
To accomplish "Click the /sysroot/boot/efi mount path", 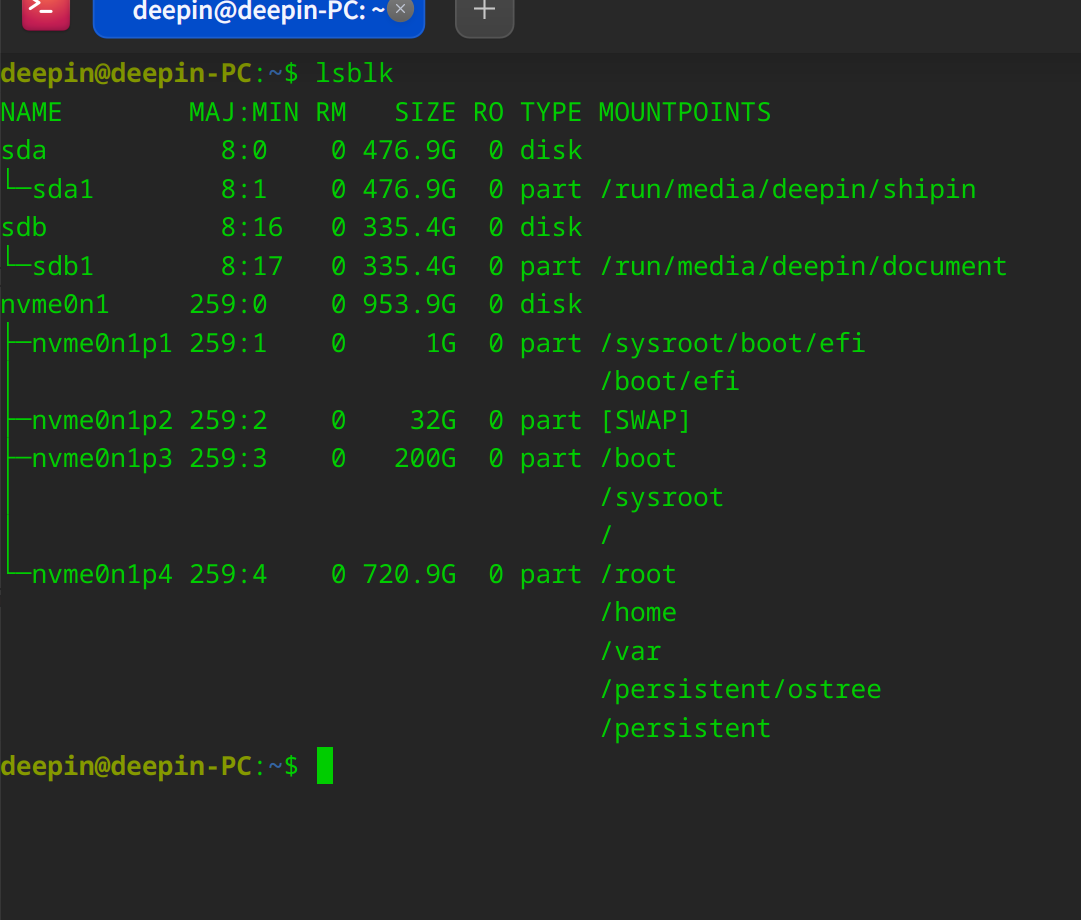I will (732, 343).
